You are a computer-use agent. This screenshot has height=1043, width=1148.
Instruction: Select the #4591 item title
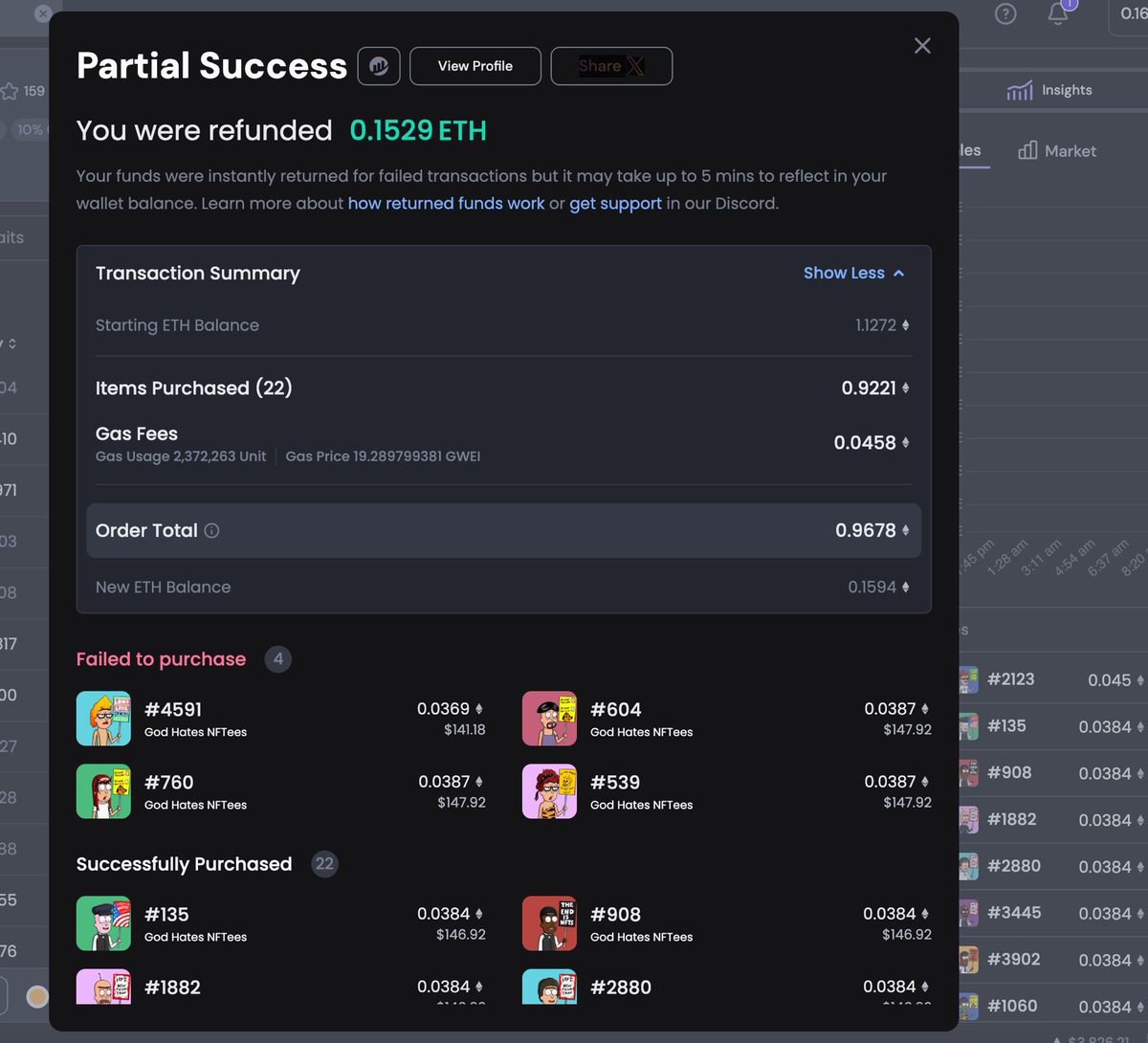[173, 710]
